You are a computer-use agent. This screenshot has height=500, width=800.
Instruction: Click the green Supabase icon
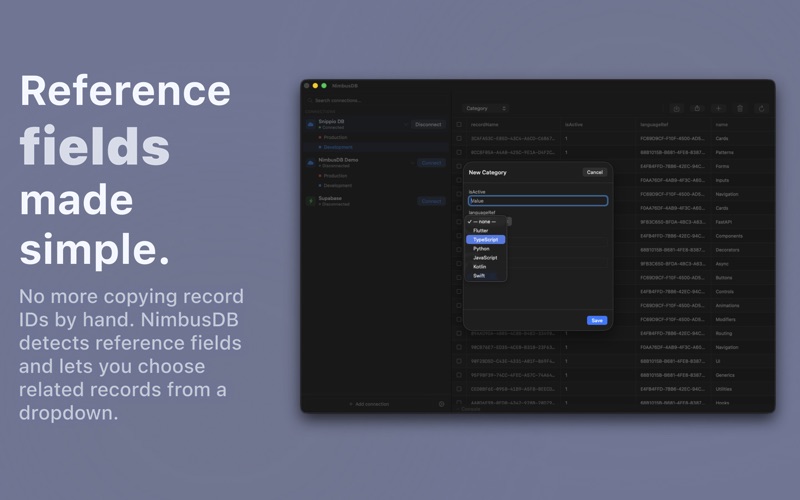310,201
